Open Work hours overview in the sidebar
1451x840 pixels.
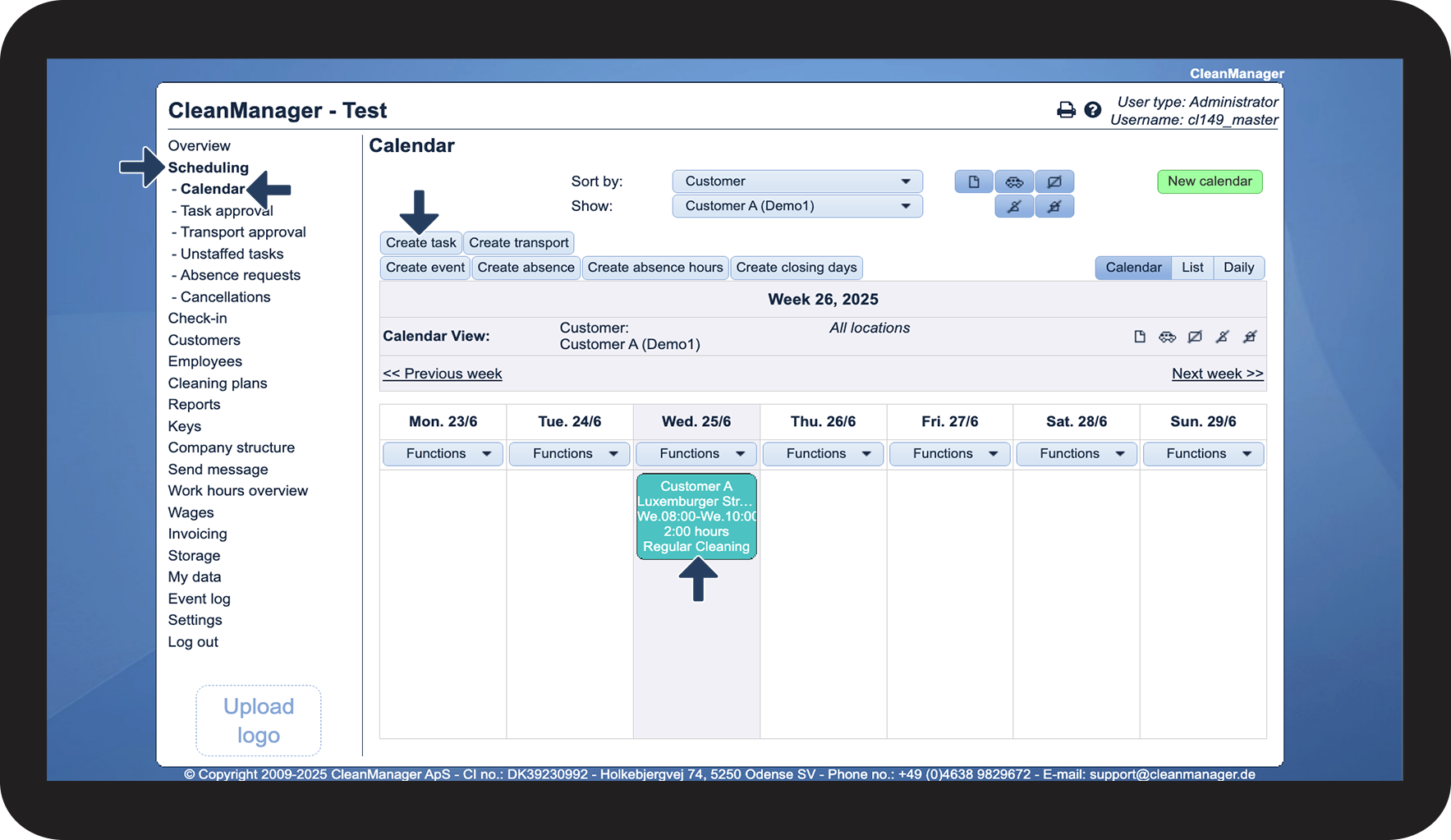[238, 491]
